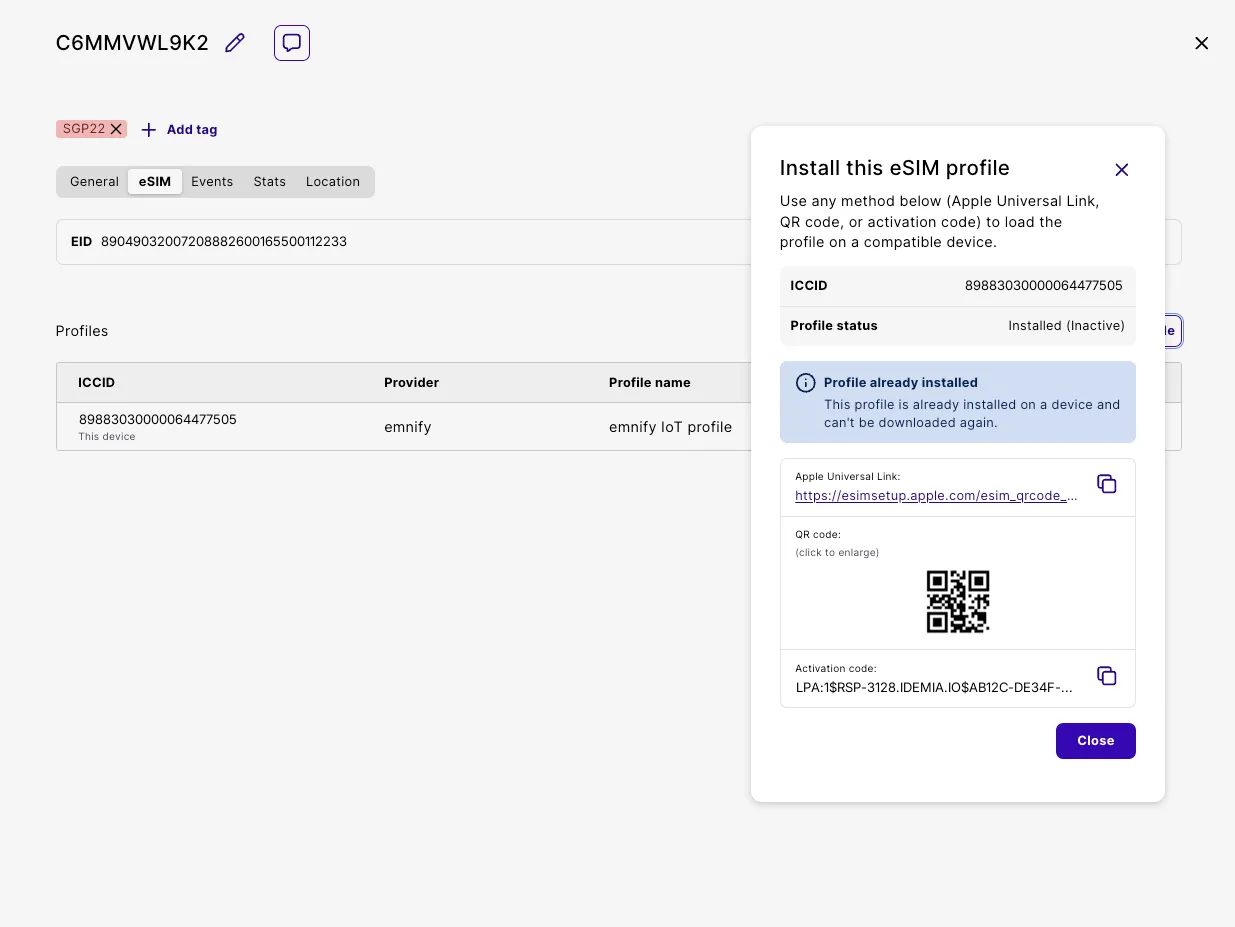Copy the Apple Universal Link with the copy icon
The width and height of the screenshot is (1235, 927).
tap(1107, 484)
